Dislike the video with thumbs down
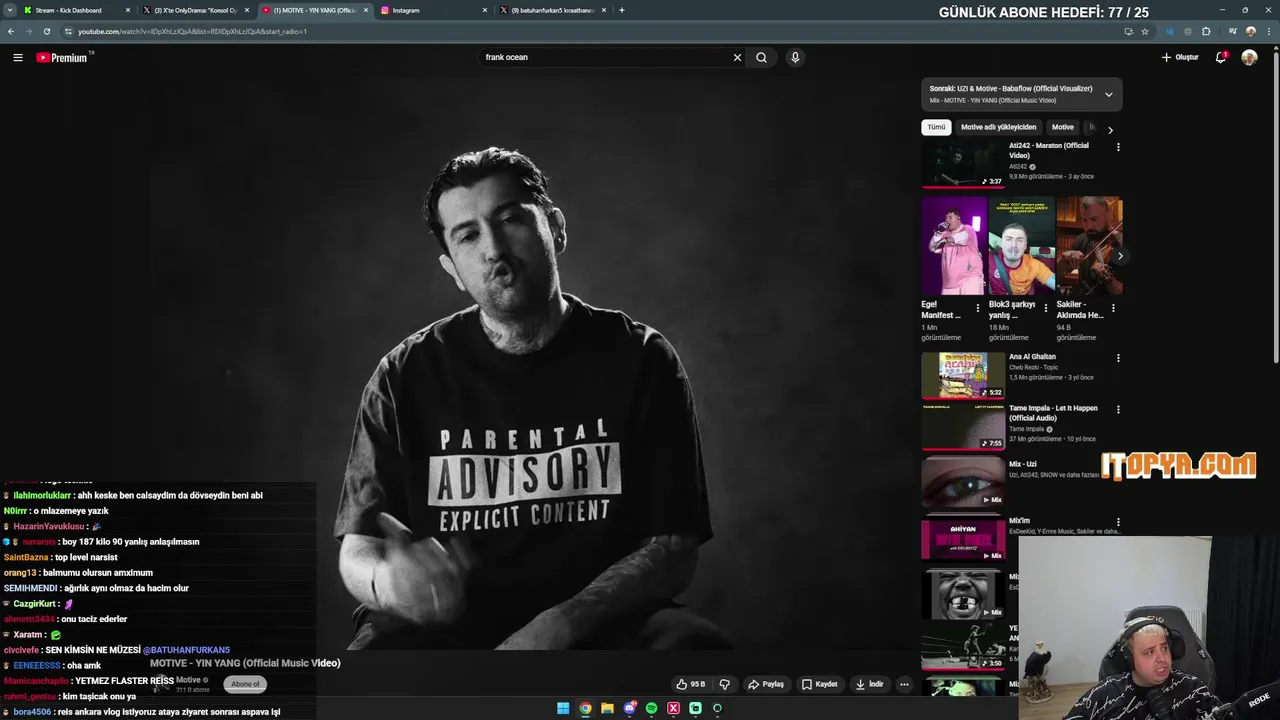 724,684
